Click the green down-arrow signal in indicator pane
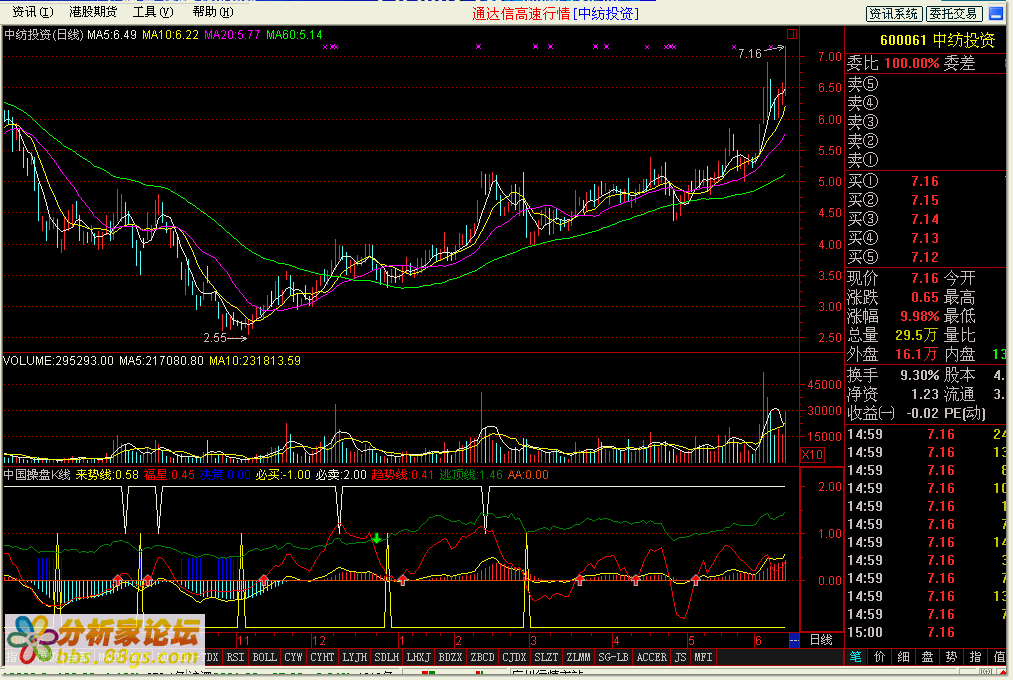Viewport: 1013px width, 680px height. click(377, 537)
